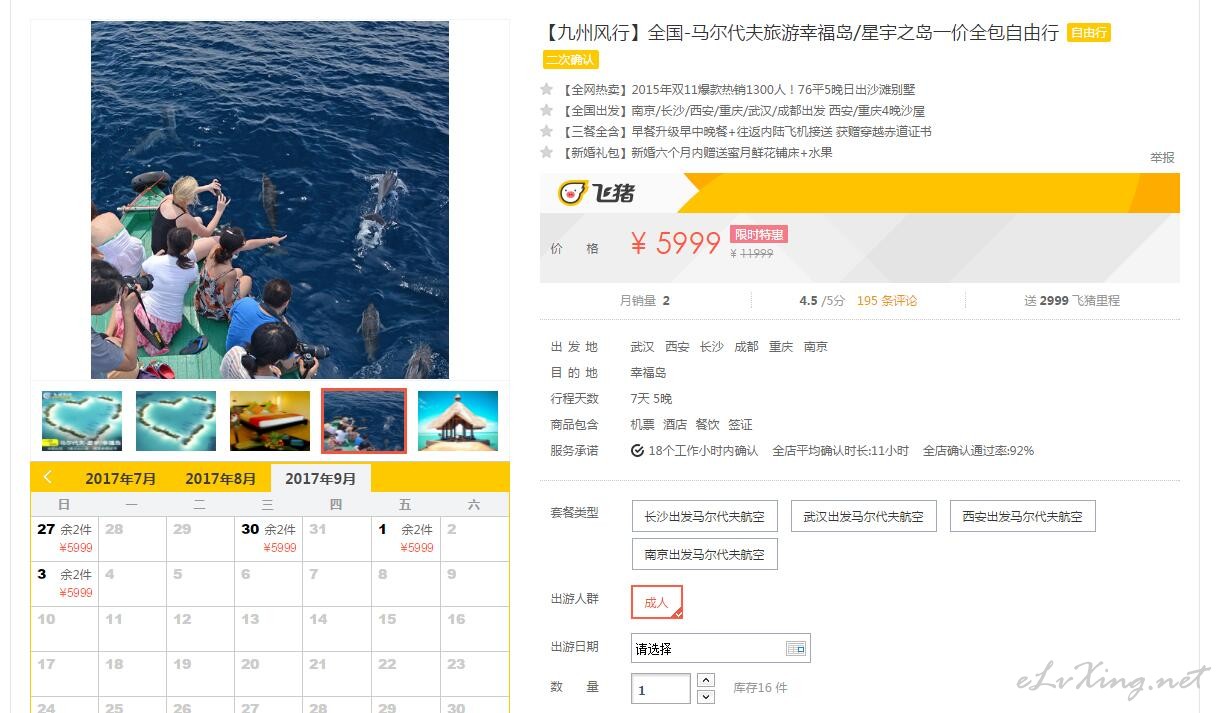Open calendar picker icon in date field

click(795, 648)
